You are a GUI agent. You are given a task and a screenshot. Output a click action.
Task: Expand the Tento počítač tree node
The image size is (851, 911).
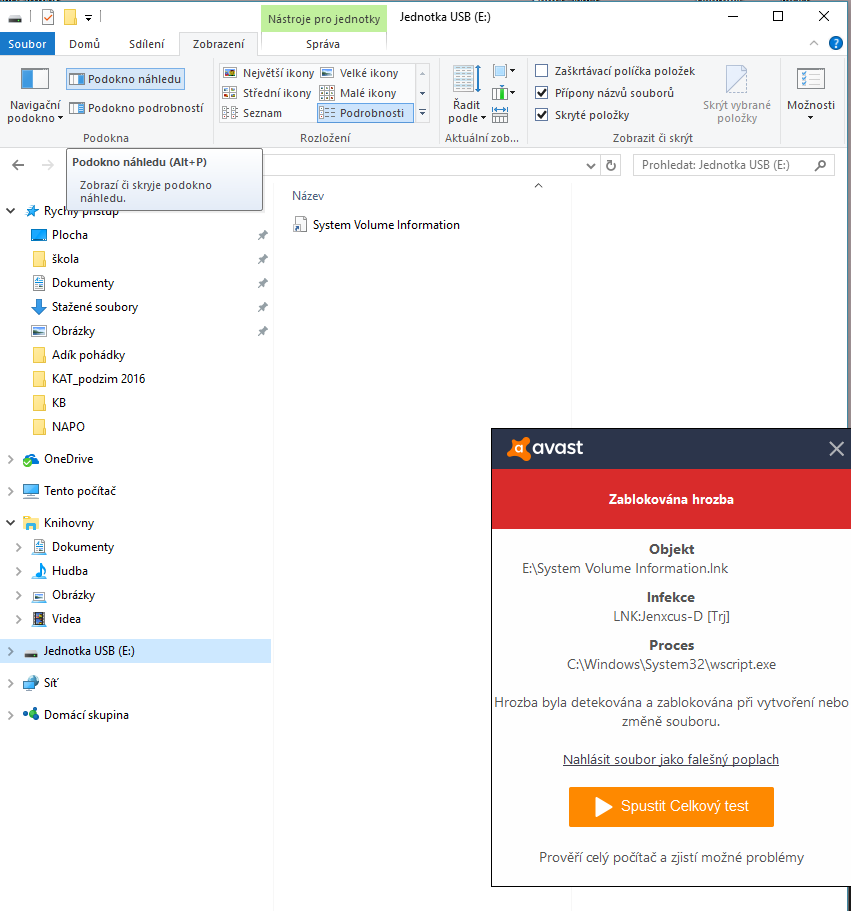pos(10,491)
